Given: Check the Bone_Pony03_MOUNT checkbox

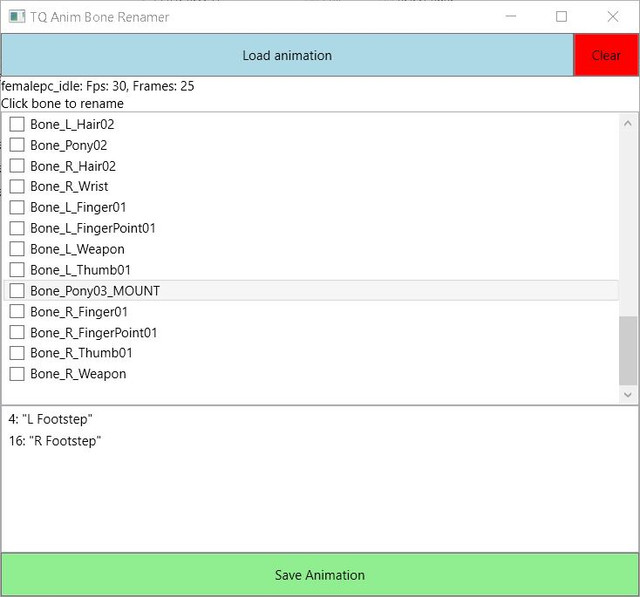Looking at the screenshot, I should (x=17, y=291).
